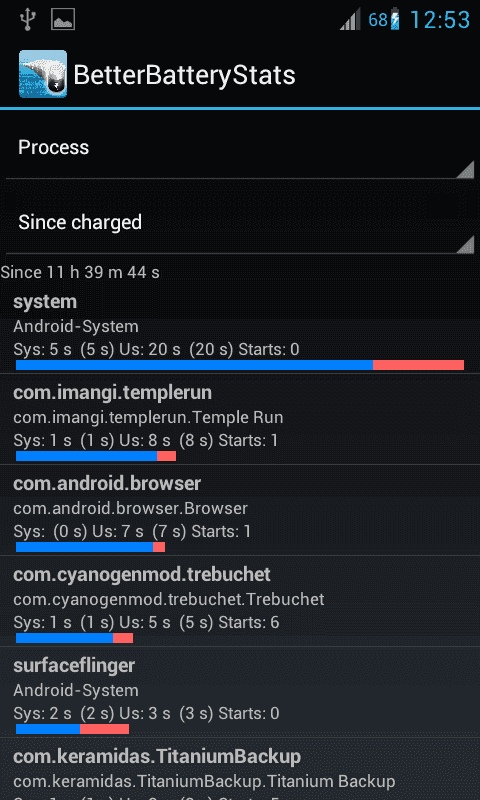Screen dimensions: 480x800
Task: Select the com.imangi.templerun entry
Action: [x=240, y=419]
